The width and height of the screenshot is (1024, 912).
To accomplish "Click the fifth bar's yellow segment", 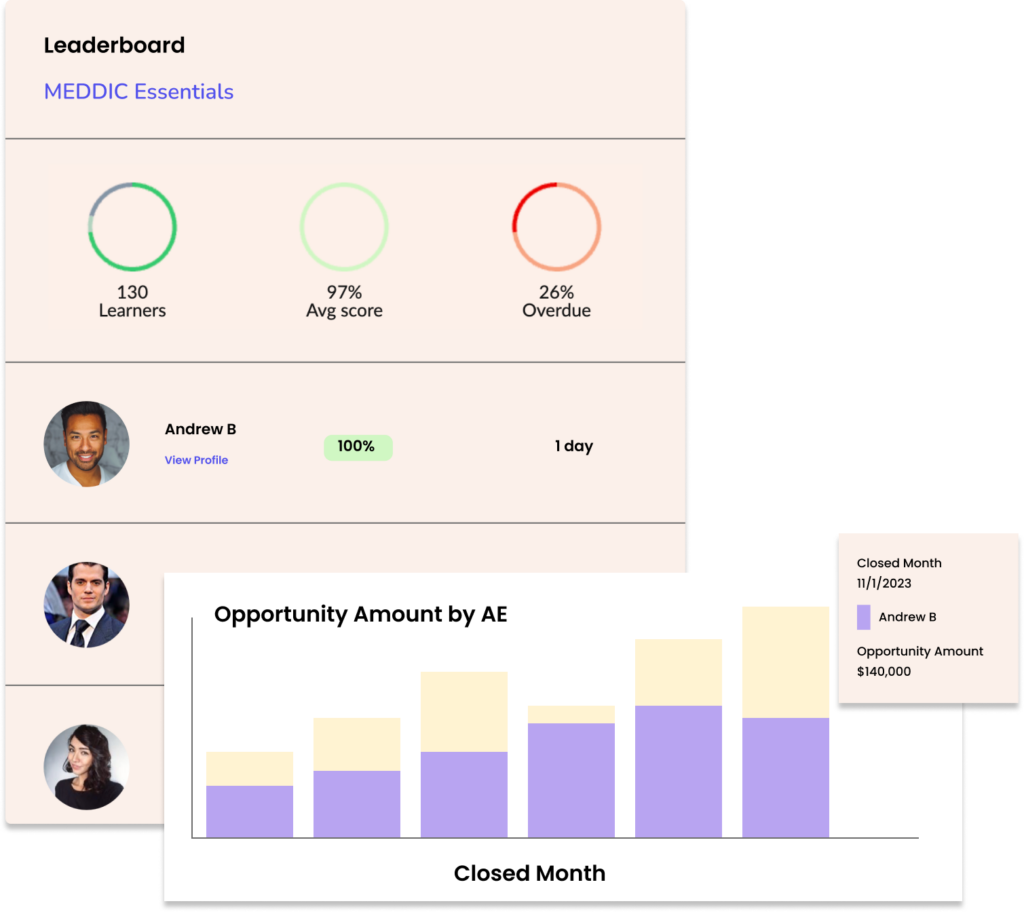I will point(678,672).
